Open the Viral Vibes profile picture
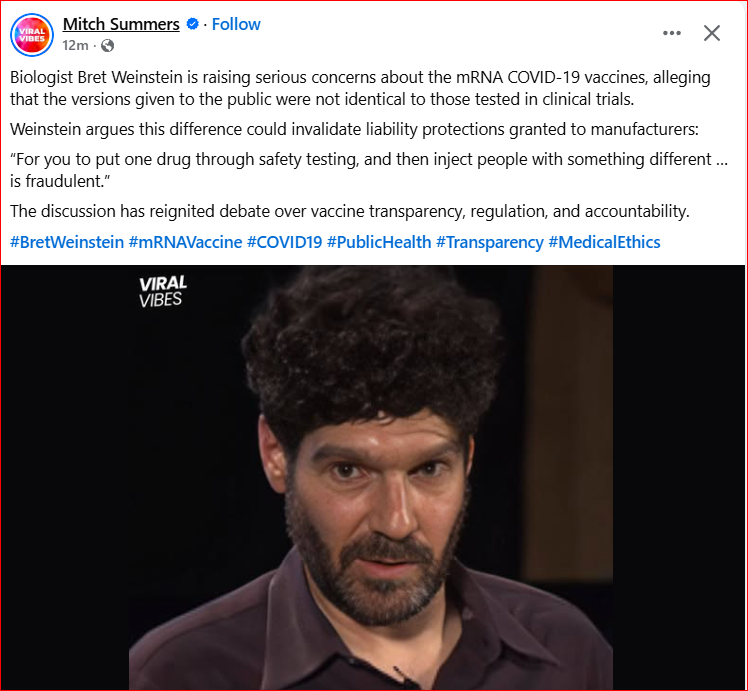 click(x=32, y=35)
